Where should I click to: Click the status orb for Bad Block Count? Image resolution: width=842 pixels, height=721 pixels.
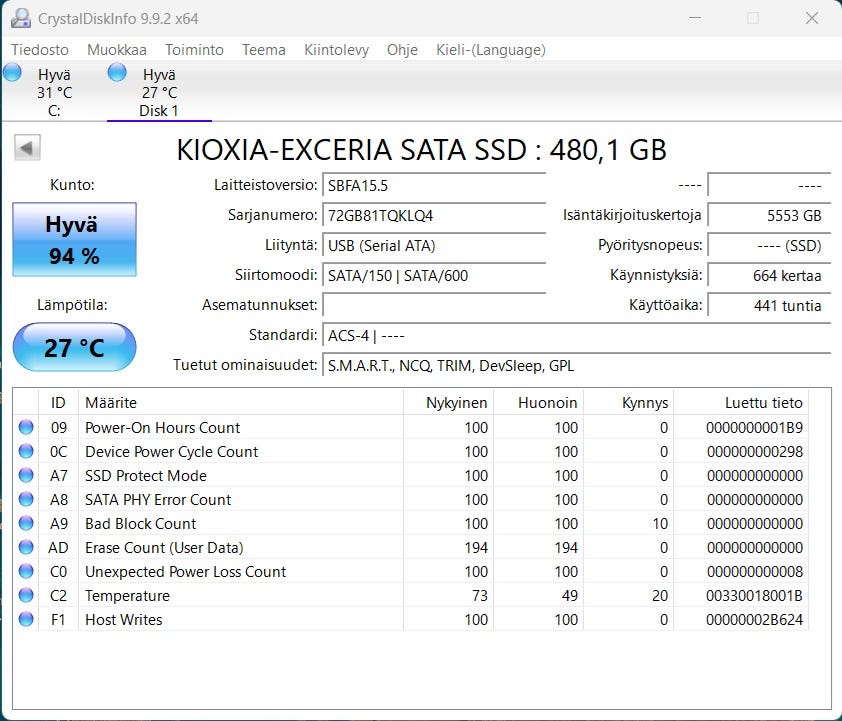point(26,523)
